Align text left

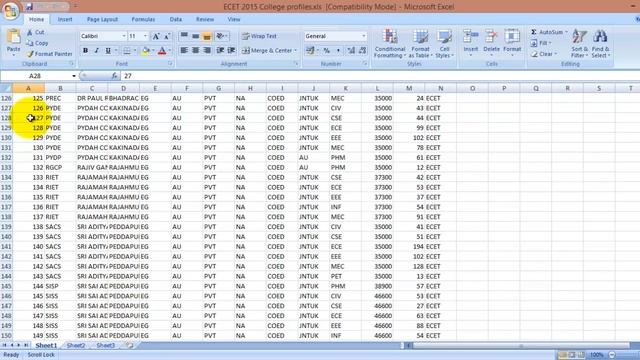(x=184, y=51)
